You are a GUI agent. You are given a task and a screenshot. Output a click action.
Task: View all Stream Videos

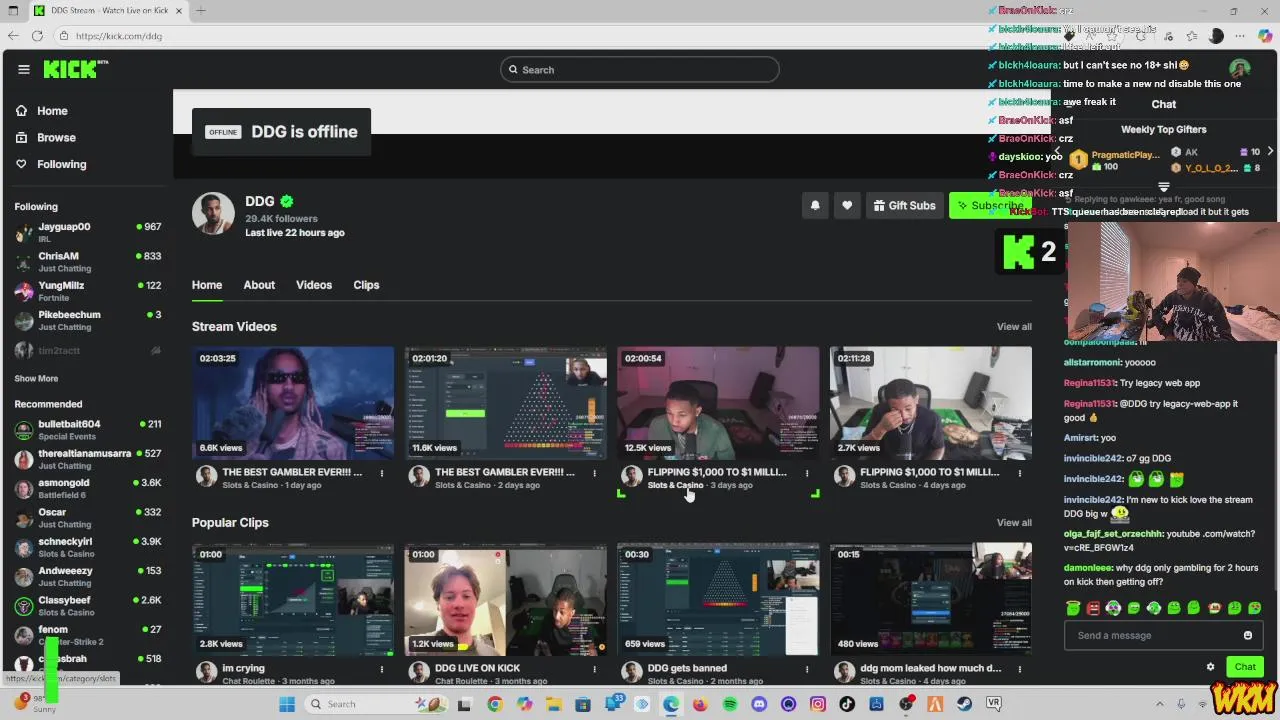pos(1014,327)
